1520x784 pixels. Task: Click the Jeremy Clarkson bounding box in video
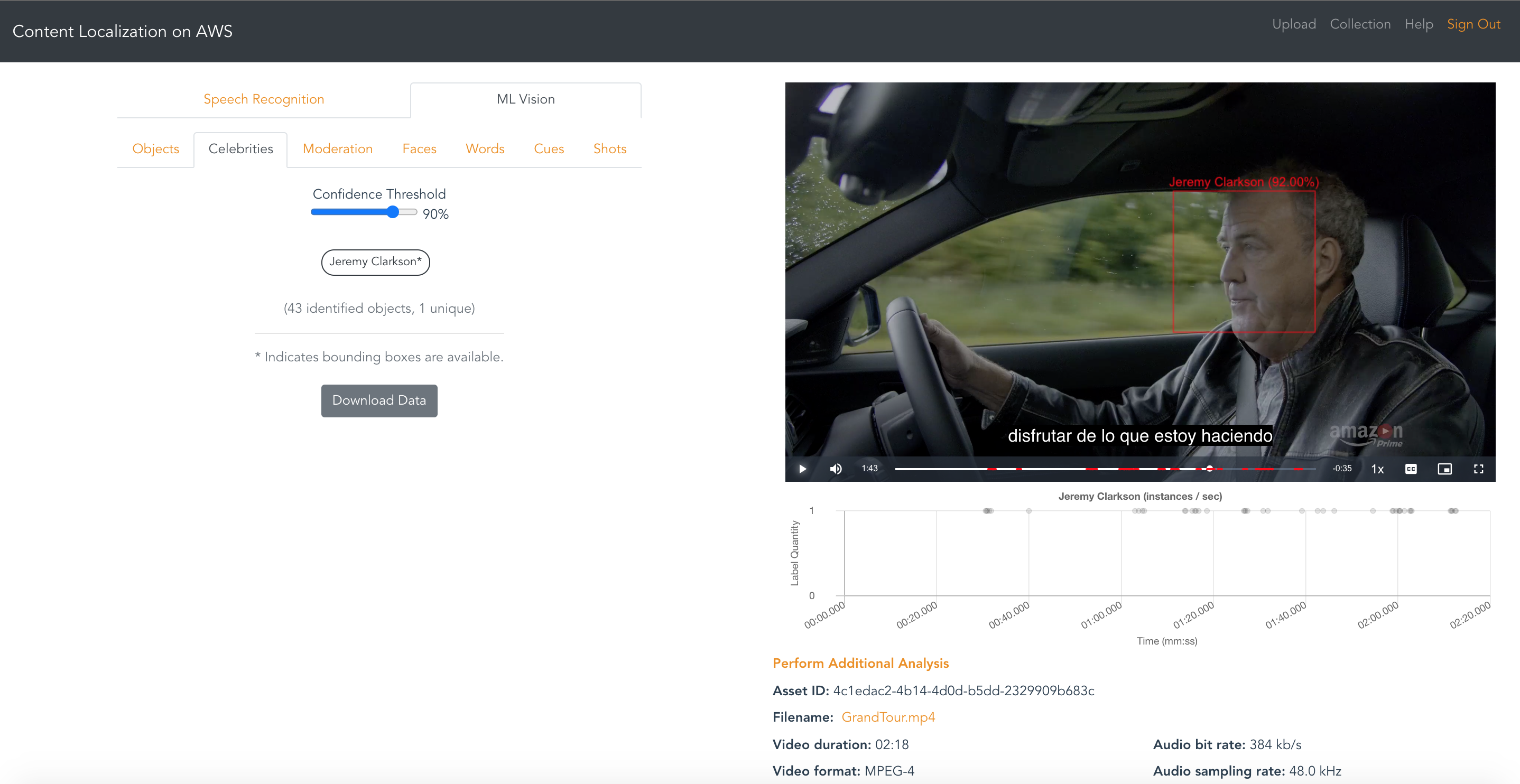coord(1244,262)
